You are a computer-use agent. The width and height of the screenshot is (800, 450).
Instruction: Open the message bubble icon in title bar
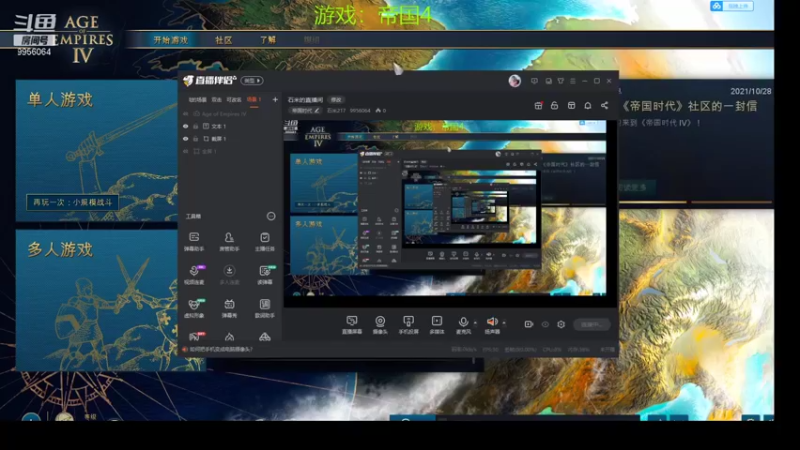coord(534,81)
